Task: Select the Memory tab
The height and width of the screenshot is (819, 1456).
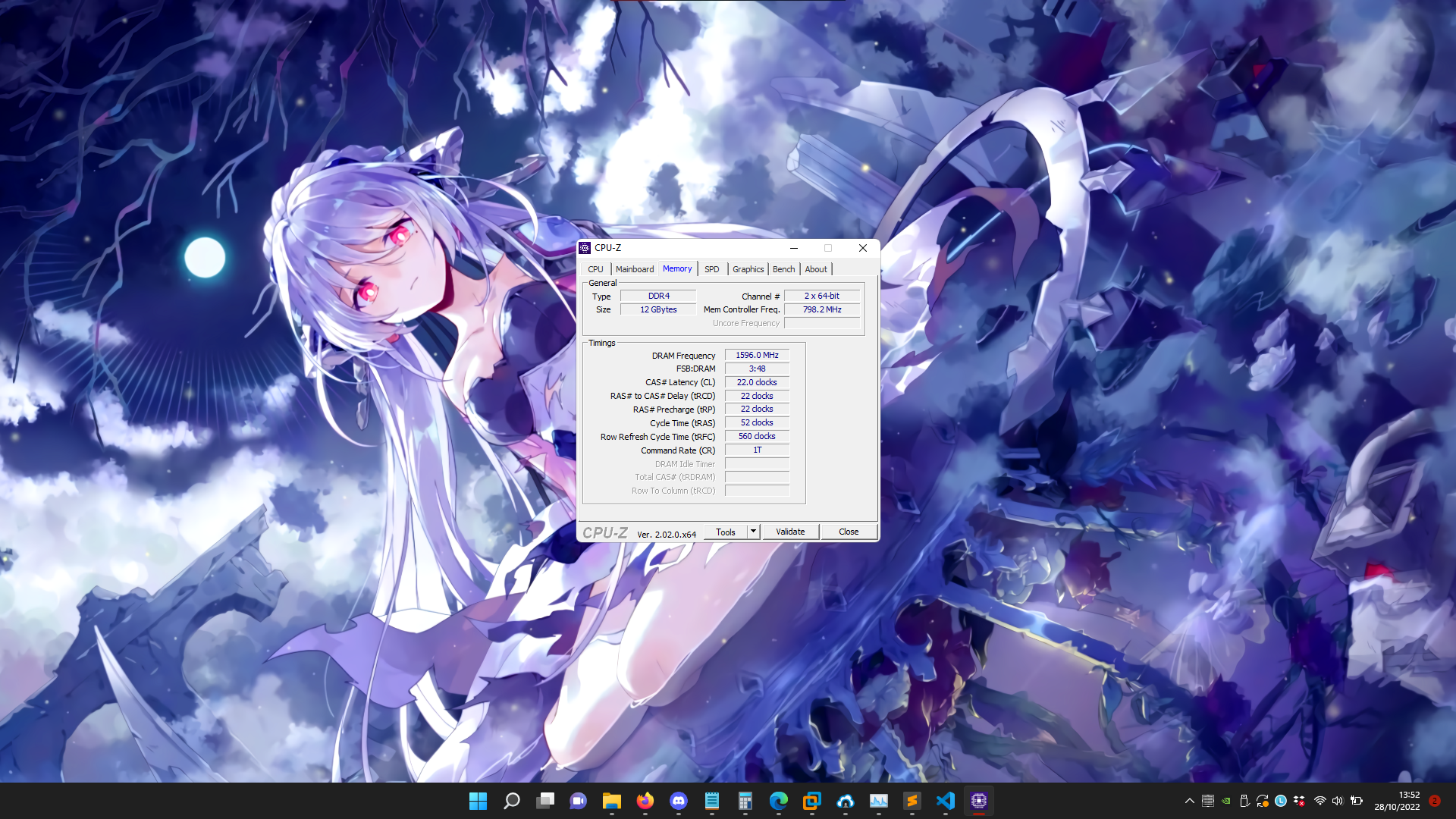Action: pos(677,268)
